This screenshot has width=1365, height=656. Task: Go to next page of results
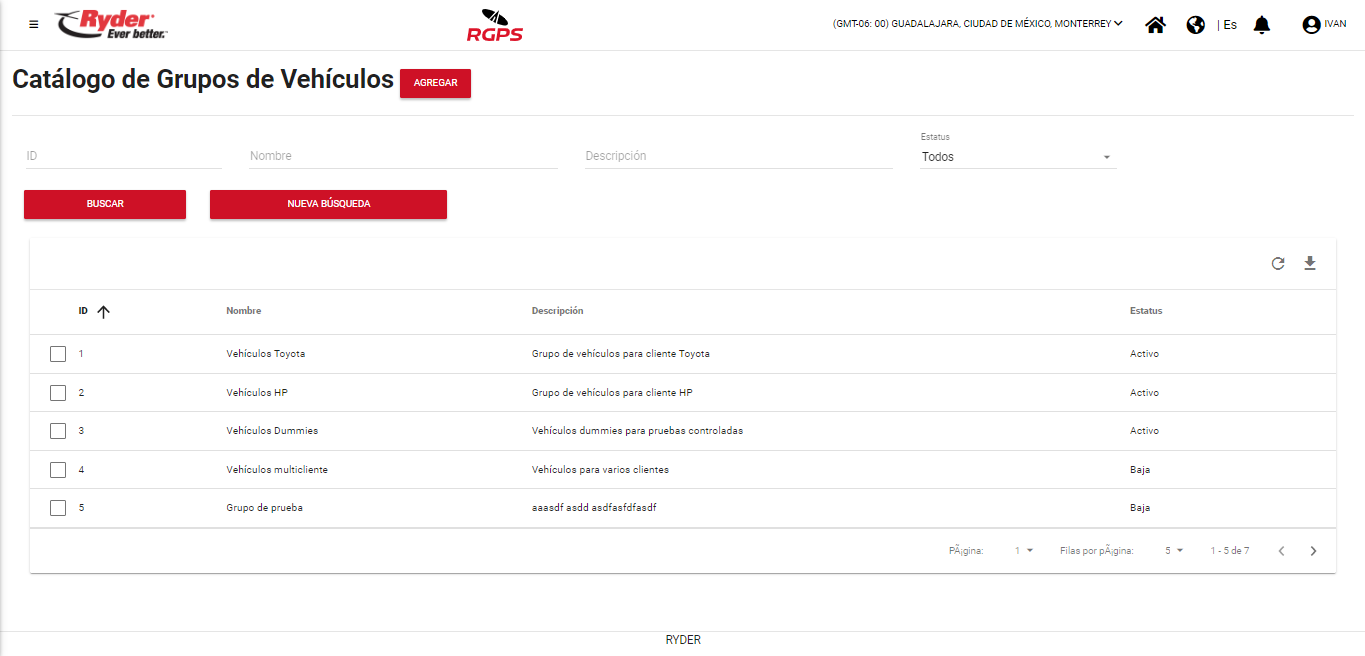tap(1313, 551)
